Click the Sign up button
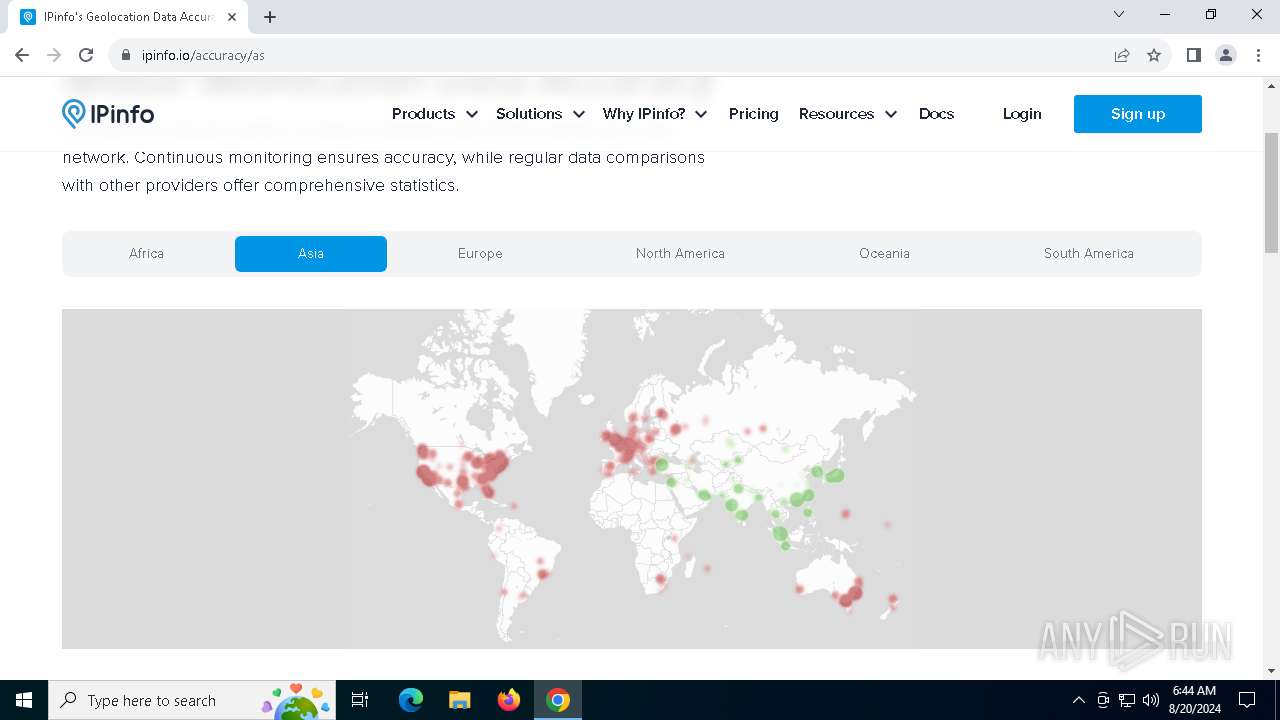 [x=1138, y=114]
